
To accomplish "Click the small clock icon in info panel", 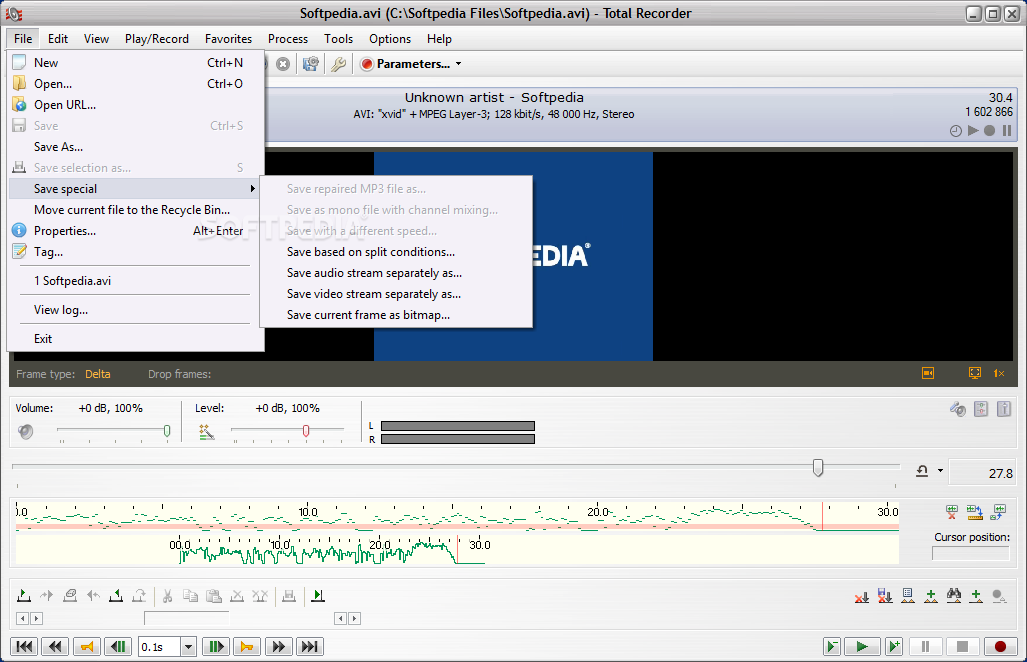I will (x=956, y=131).
